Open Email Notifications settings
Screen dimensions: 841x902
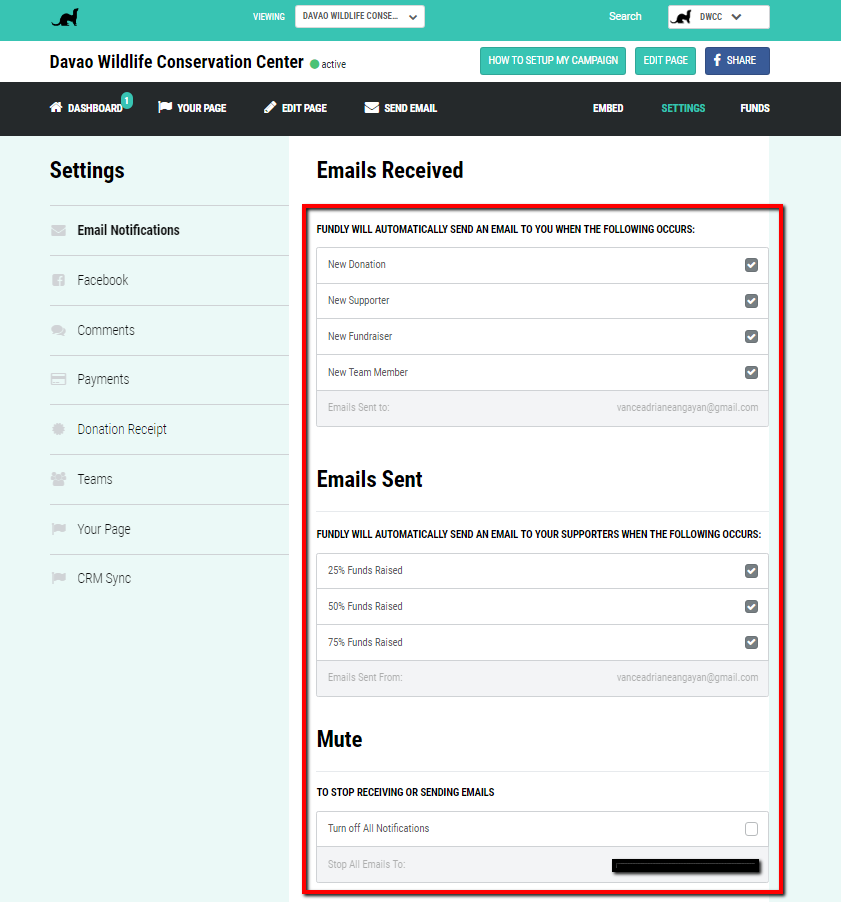coord(169,230)
